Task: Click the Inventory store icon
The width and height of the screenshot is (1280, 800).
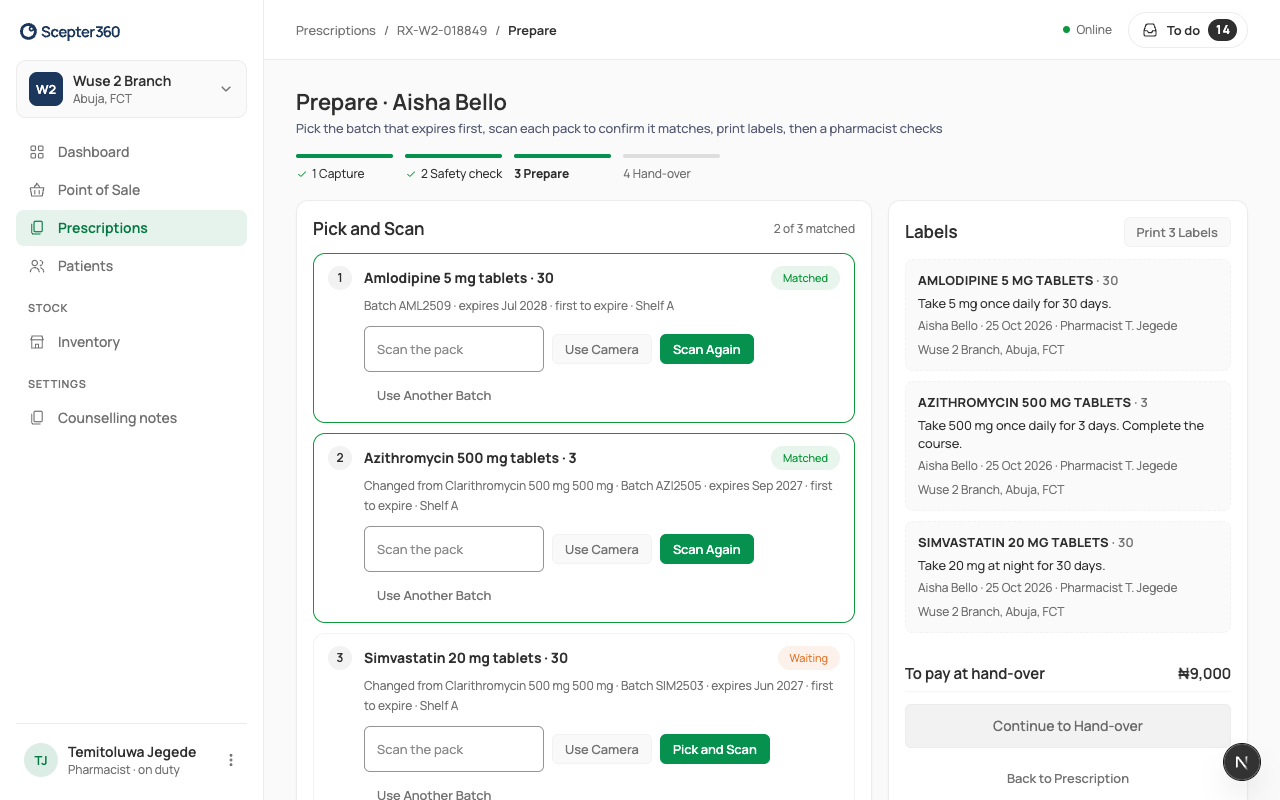Action: click(37, 342)
